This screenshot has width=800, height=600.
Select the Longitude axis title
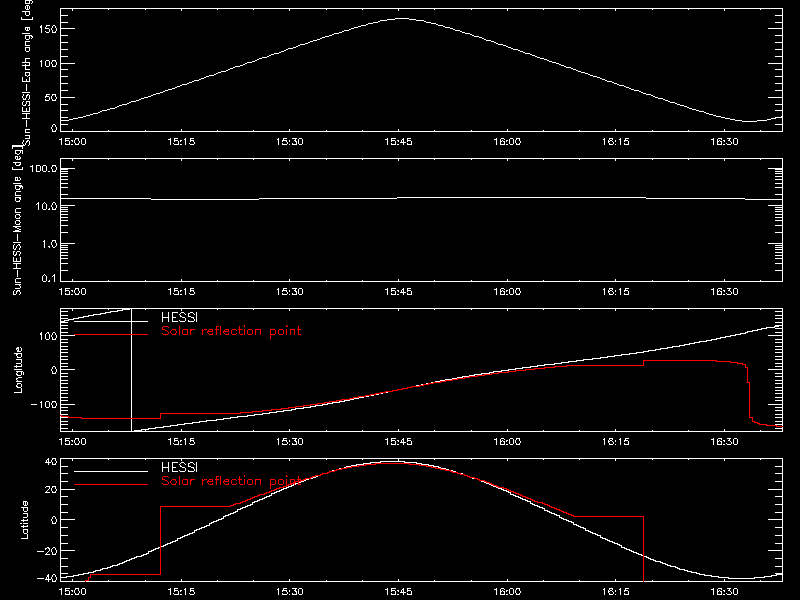tap(18, 370)
